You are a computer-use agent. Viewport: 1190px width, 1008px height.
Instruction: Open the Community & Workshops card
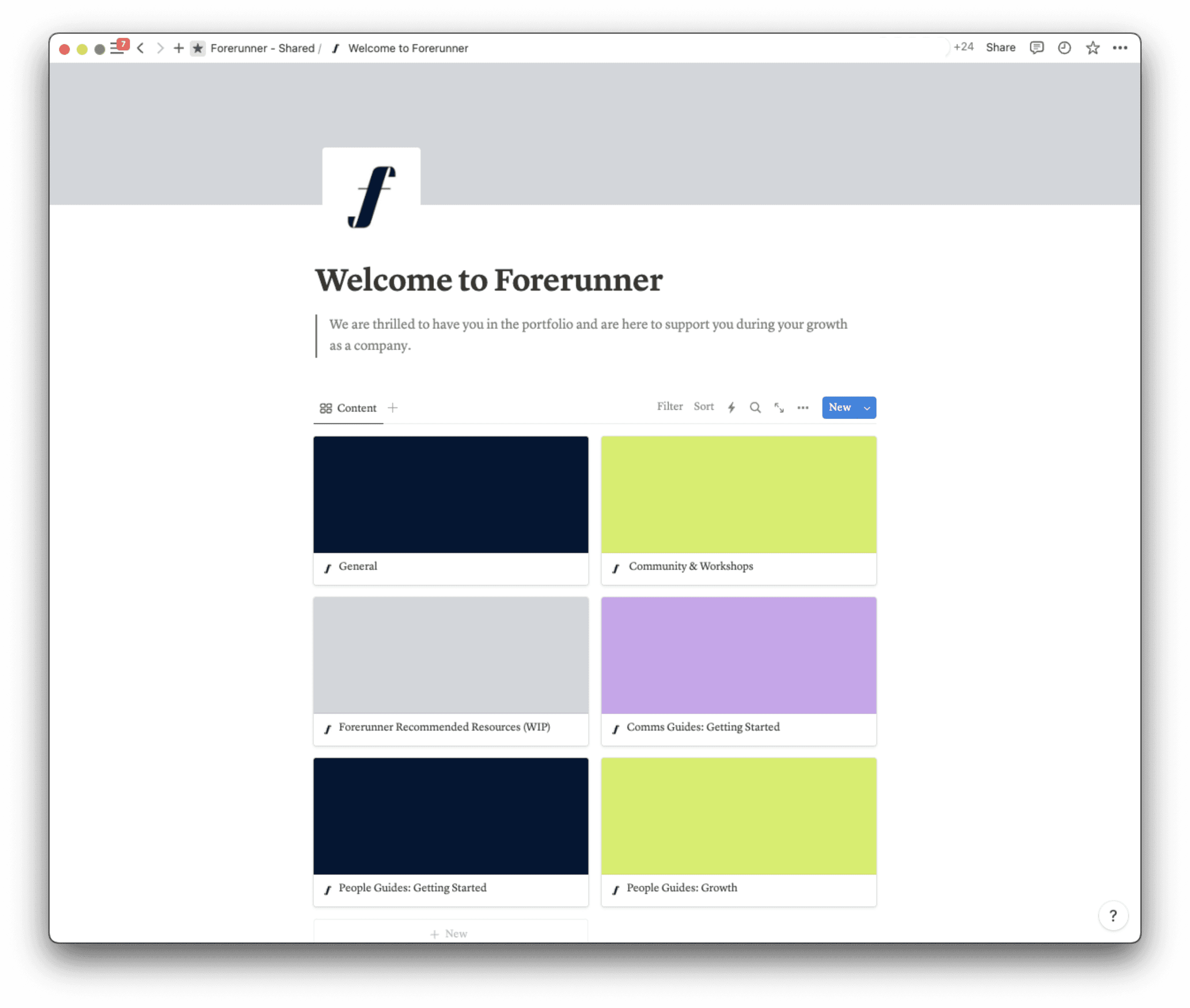click(738, 510)
